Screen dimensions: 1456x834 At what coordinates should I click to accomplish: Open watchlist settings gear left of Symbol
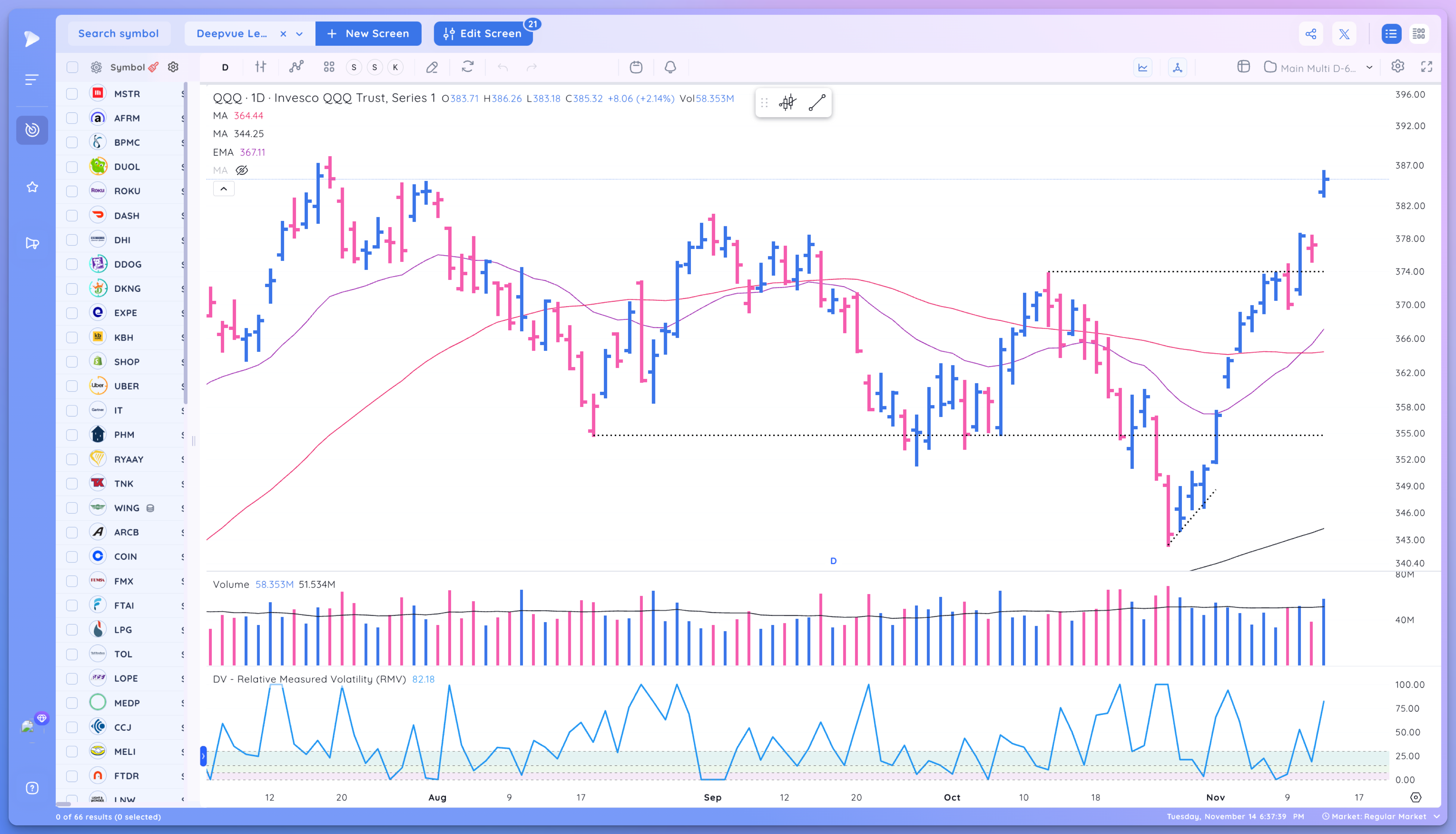click(x=96, y=67)
